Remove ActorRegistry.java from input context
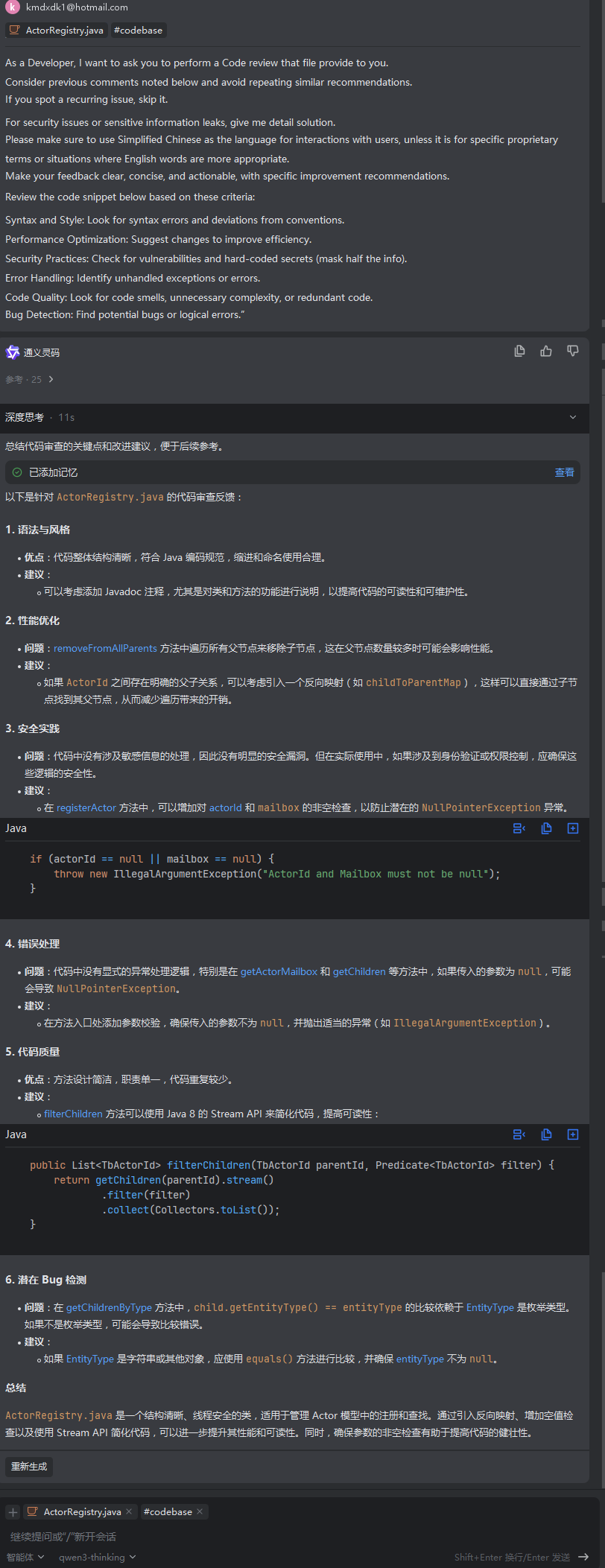This screenshot has width=605, height=1568. [x=129, y=1511]
